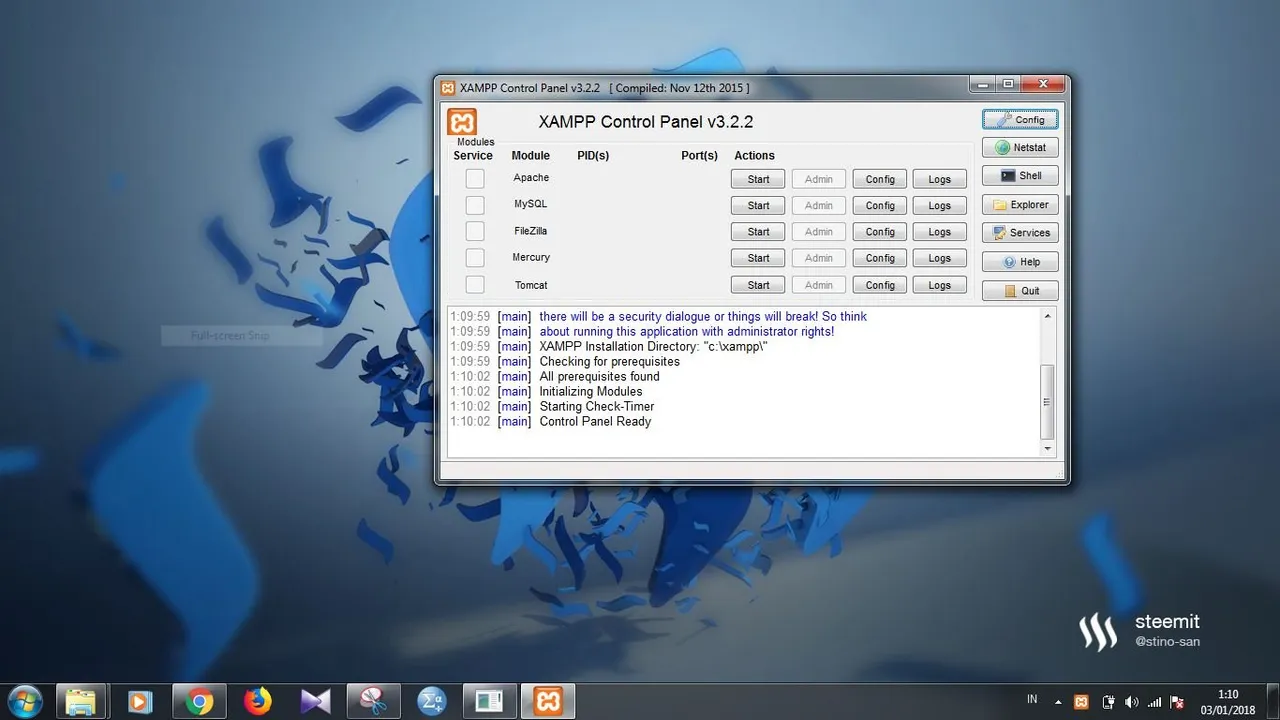
Task: Launch Google Chrome from the taskbar
Action: [x=198, y=701]
